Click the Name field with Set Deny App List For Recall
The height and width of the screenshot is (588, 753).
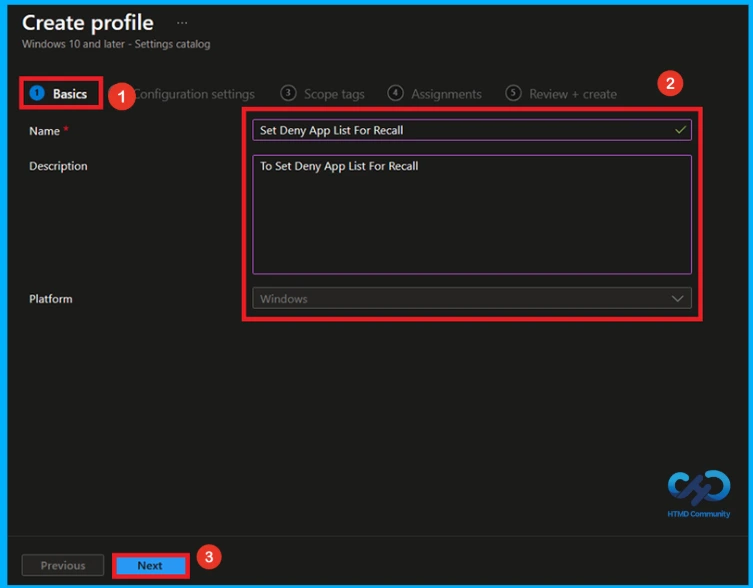pos(472,130)
